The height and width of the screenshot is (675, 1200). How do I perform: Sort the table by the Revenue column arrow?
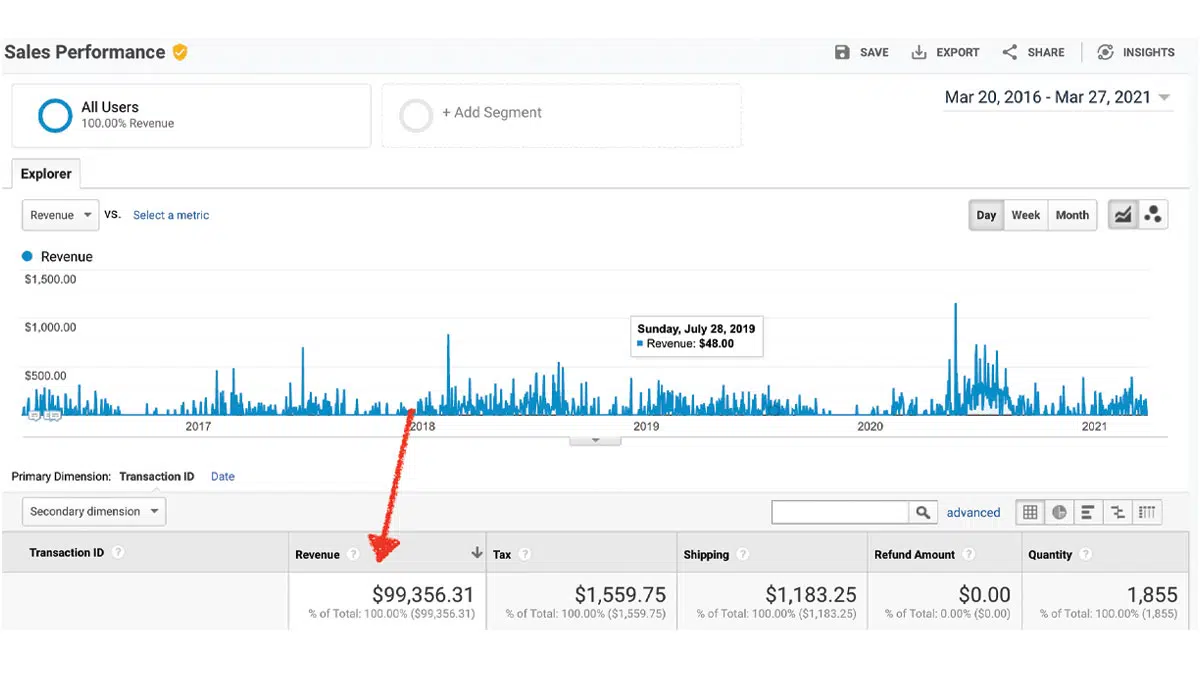[x=477, y=551]
